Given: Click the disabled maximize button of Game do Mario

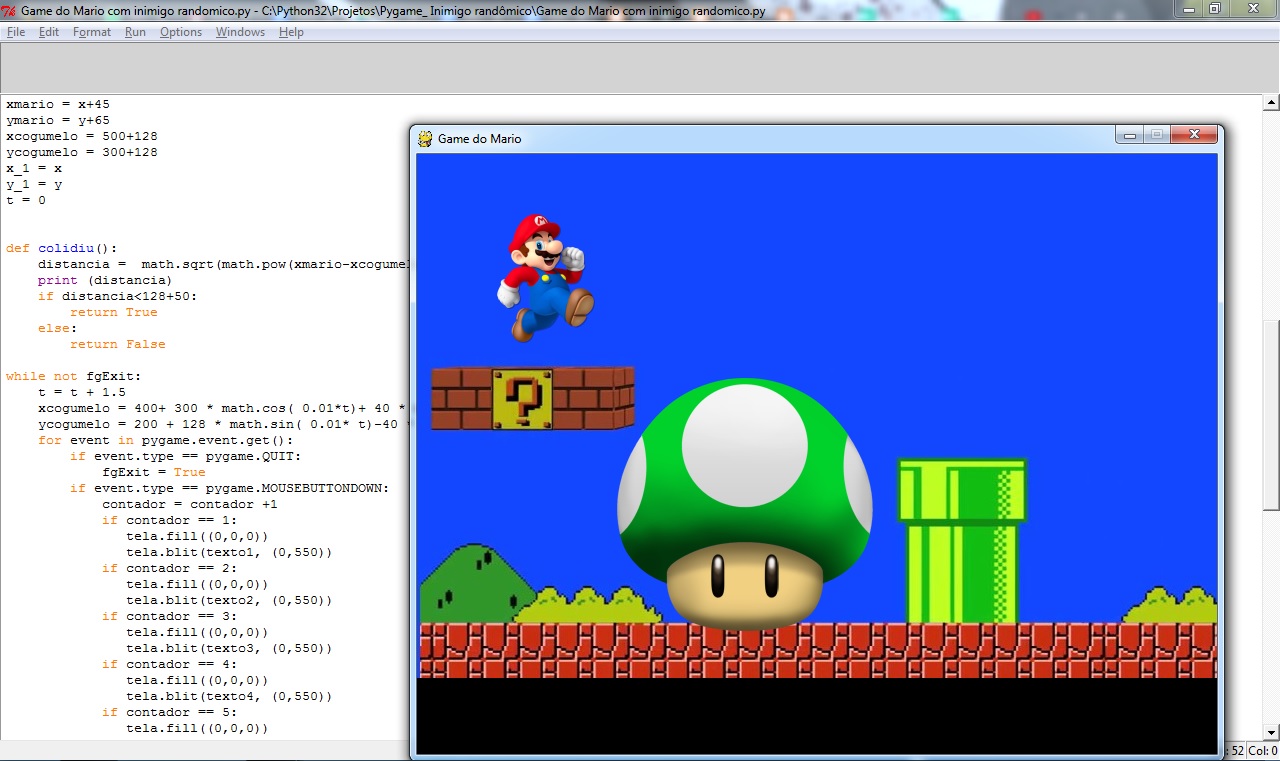Looking at the screenshot, I should click(x=1157, y=135).
